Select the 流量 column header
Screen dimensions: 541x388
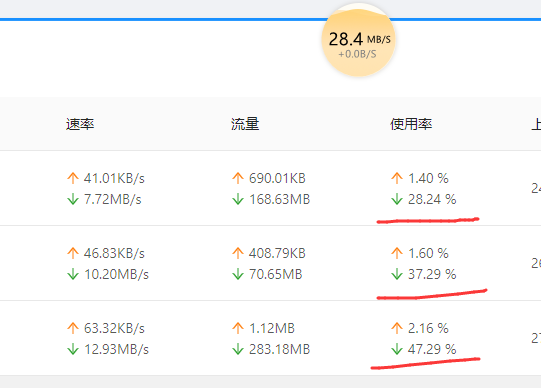point(245,124)
